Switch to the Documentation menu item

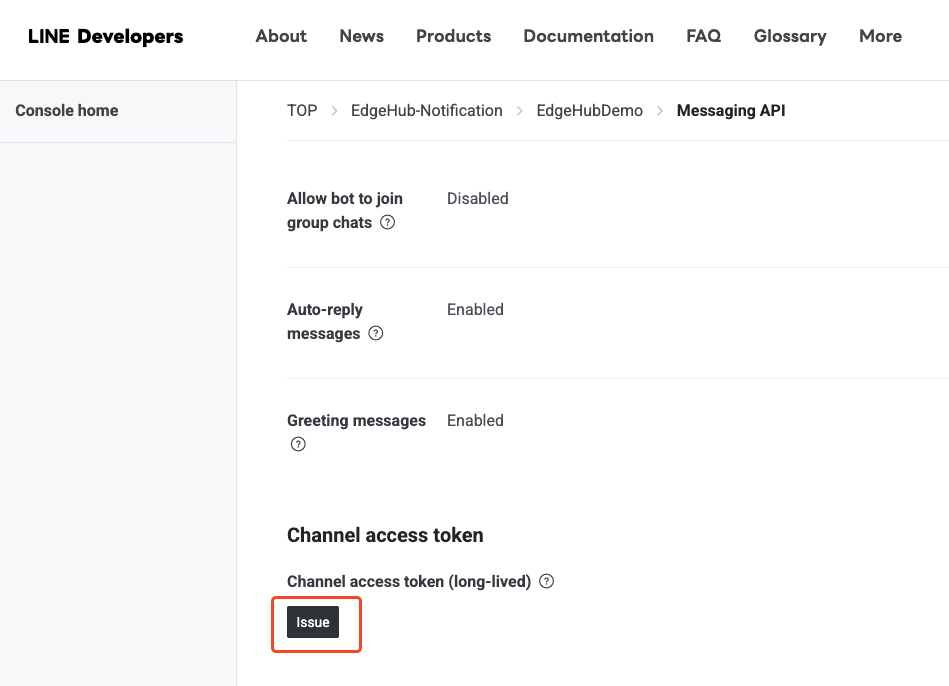[x=588, y=36]
